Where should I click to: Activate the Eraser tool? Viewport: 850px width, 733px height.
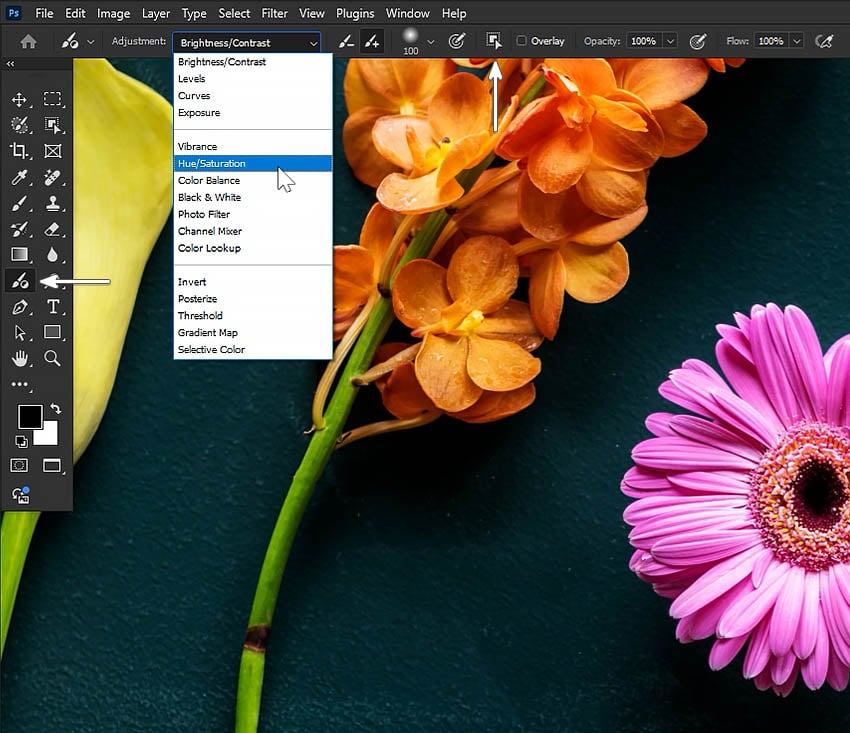coord(53,230)
